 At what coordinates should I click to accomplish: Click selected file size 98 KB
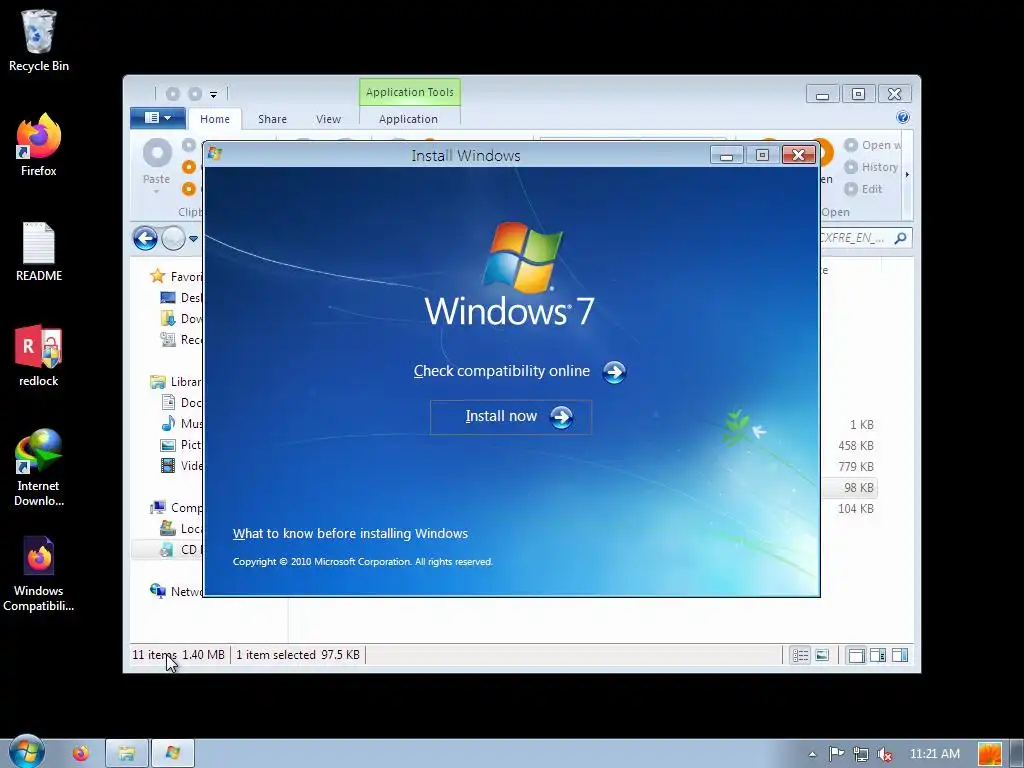point(858,487)
